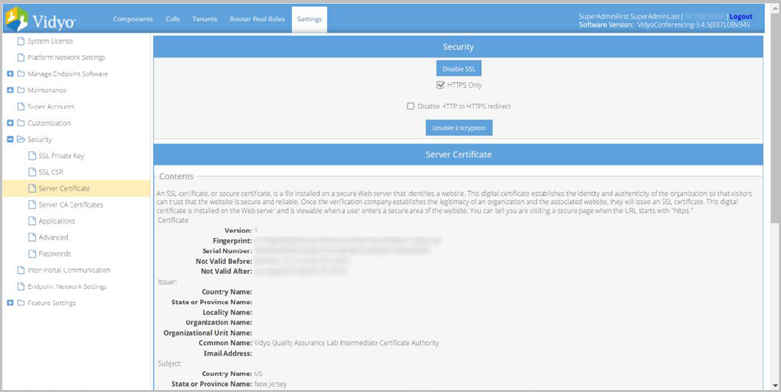Image resolution: width=781 pixels, height=392 pixels.
Task: Go to Router Pool Rules tab
Action: point(257,19)
